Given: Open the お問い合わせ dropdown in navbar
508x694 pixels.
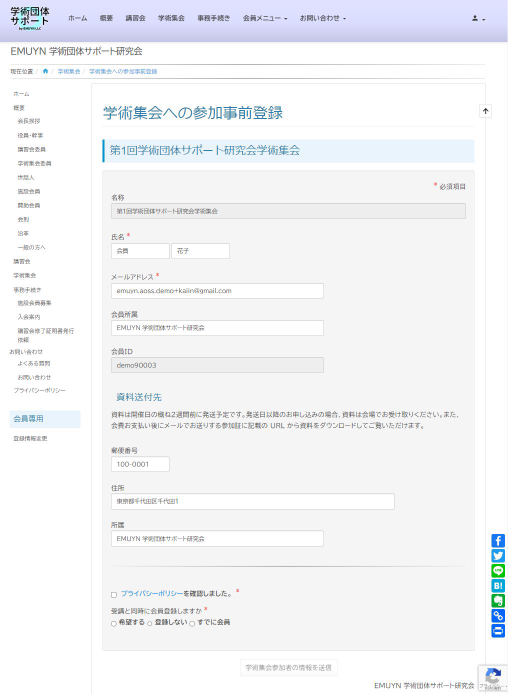Looking at the screenshot, I should 323,18.
